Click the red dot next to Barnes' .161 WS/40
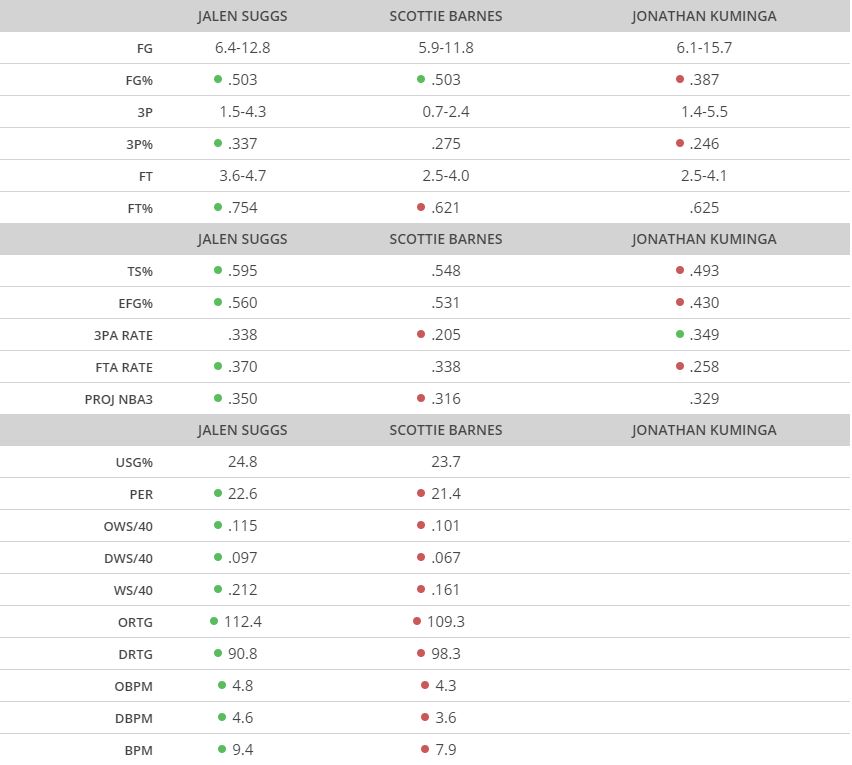Screen dimensions: 852x765 click(421, 590)
